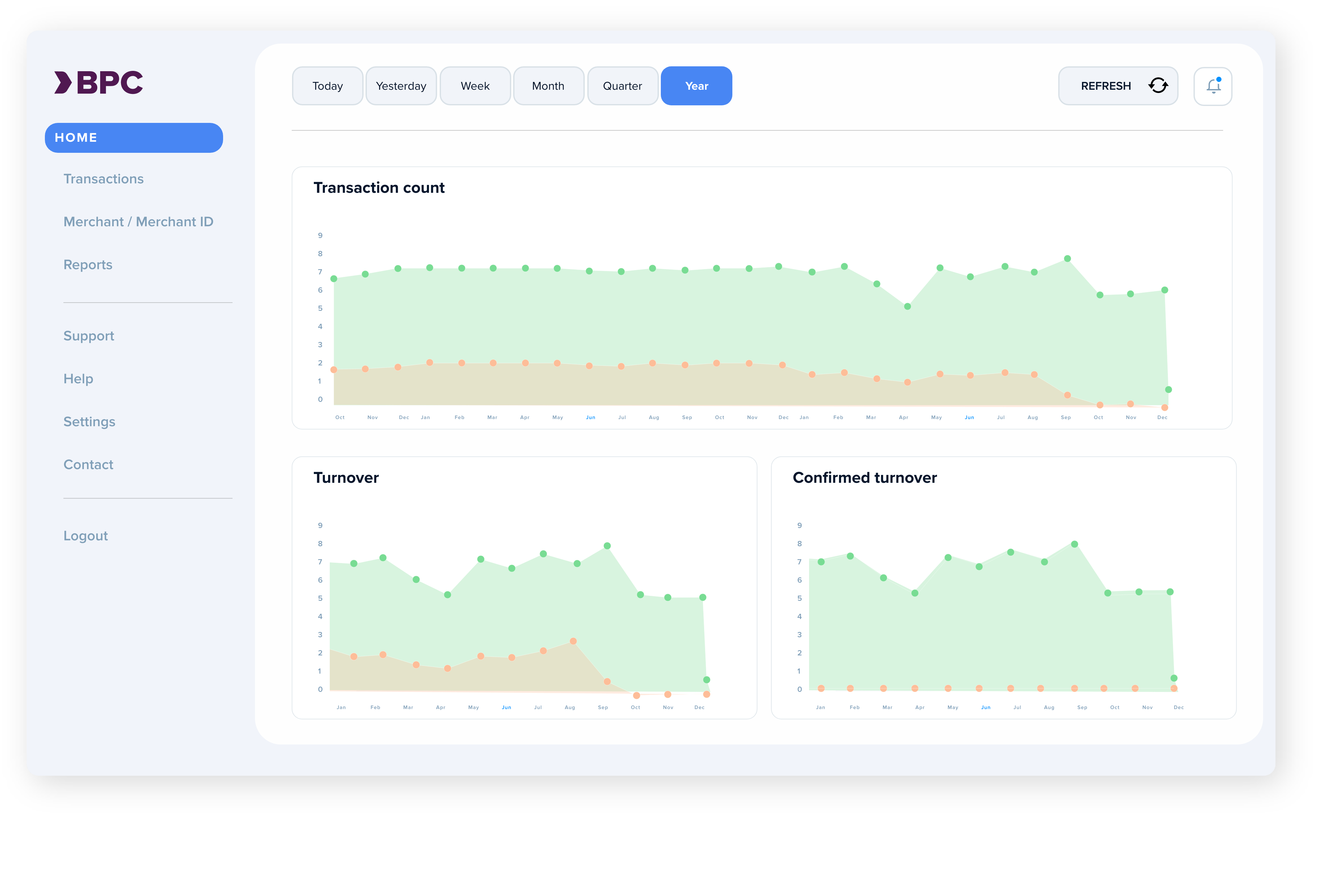Show Yesterday's statistics

[401, 86]
